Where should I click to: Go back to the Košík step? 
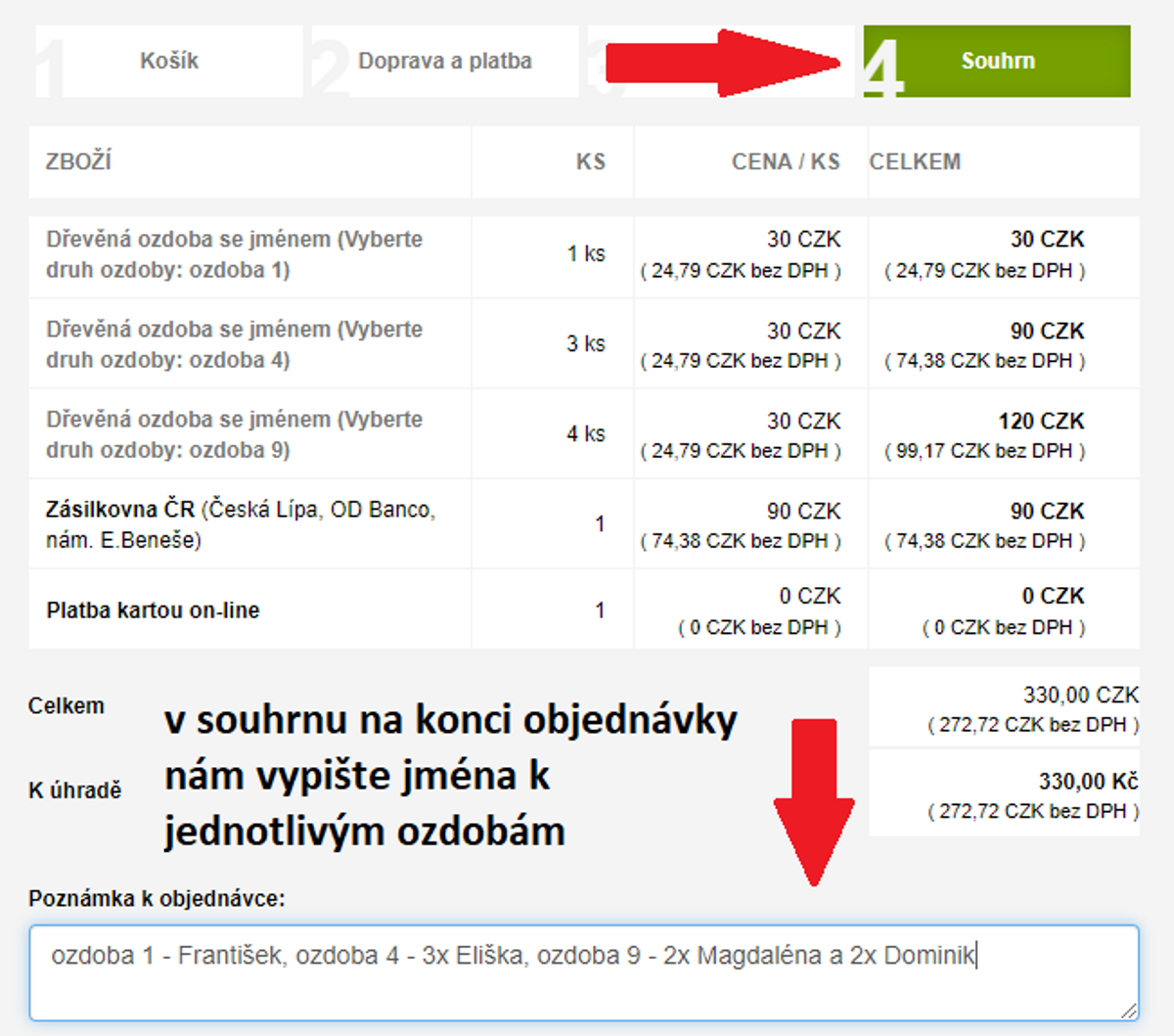coord(168,61)
